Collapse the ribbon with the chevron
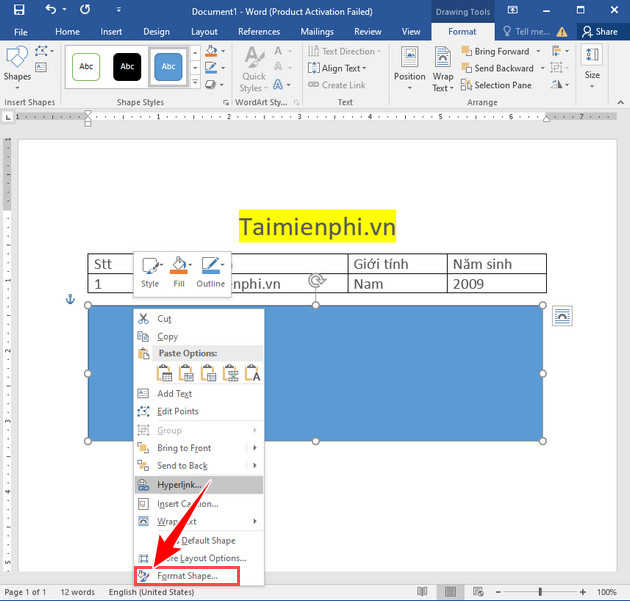630x601 pixels. pos(621,102)
